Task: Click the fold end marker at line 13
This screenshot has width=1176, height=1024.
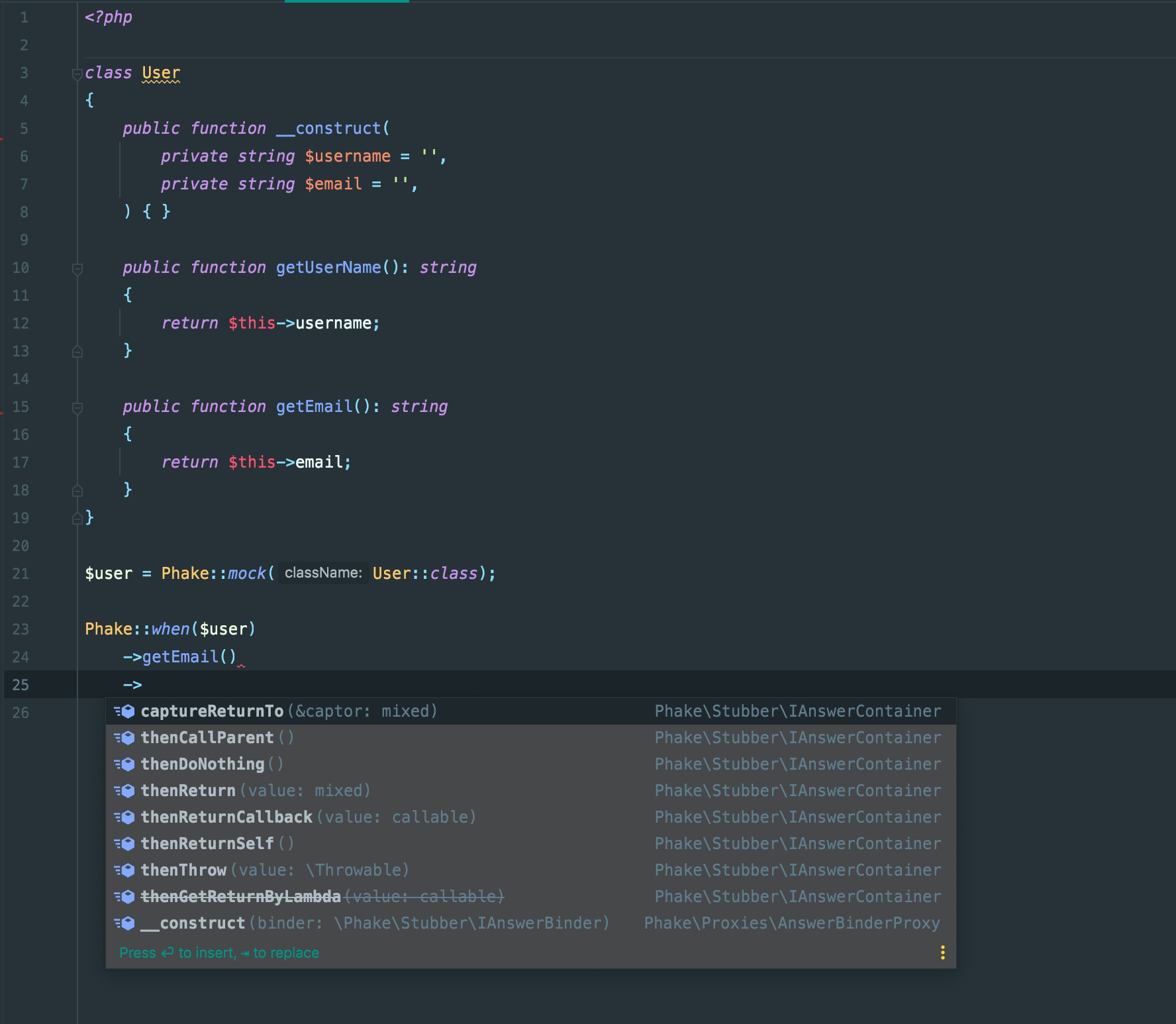Action: (77, 351)
